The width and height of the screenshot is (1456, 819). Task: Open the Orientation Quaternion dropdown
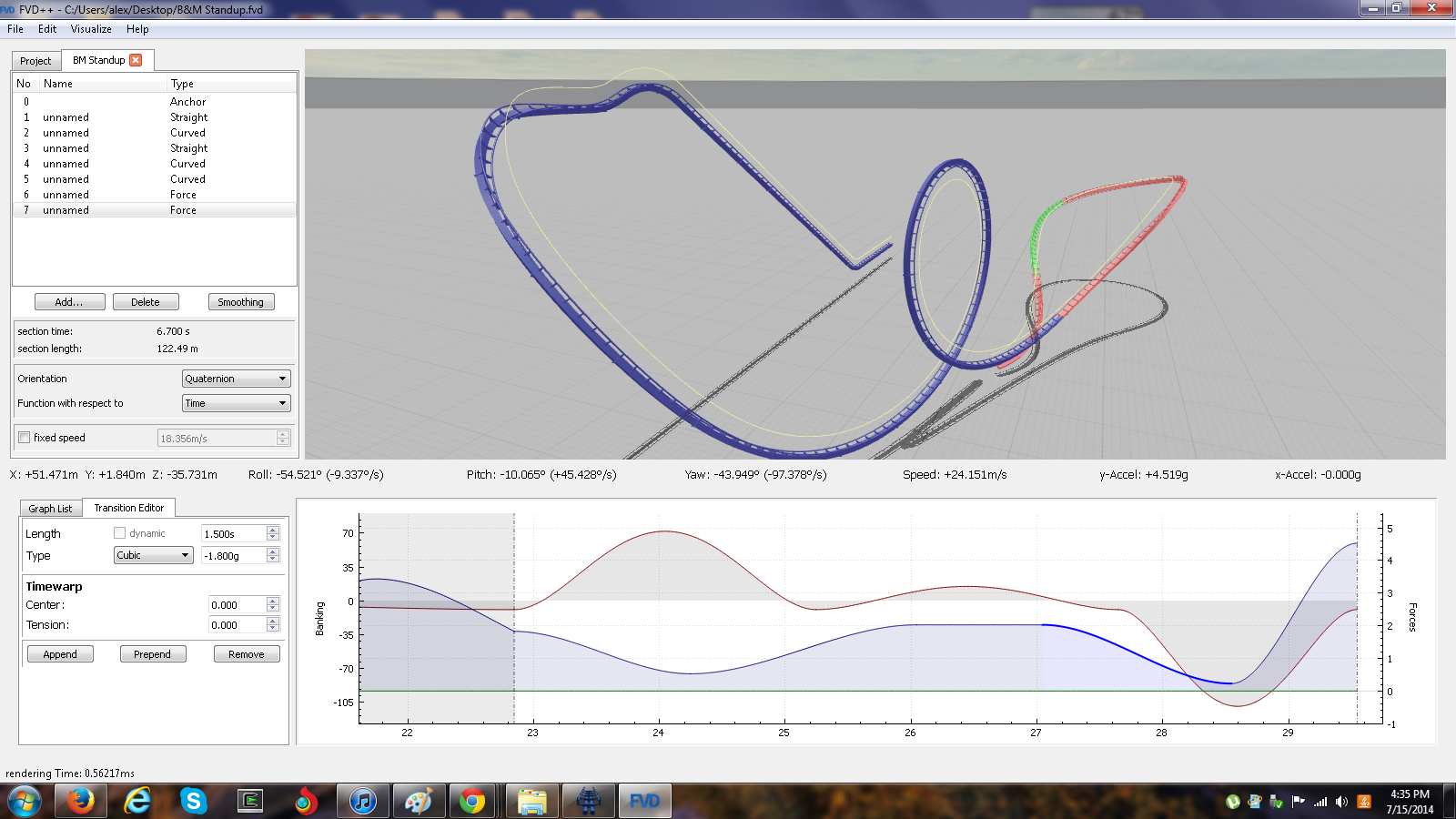pos(236,379)
